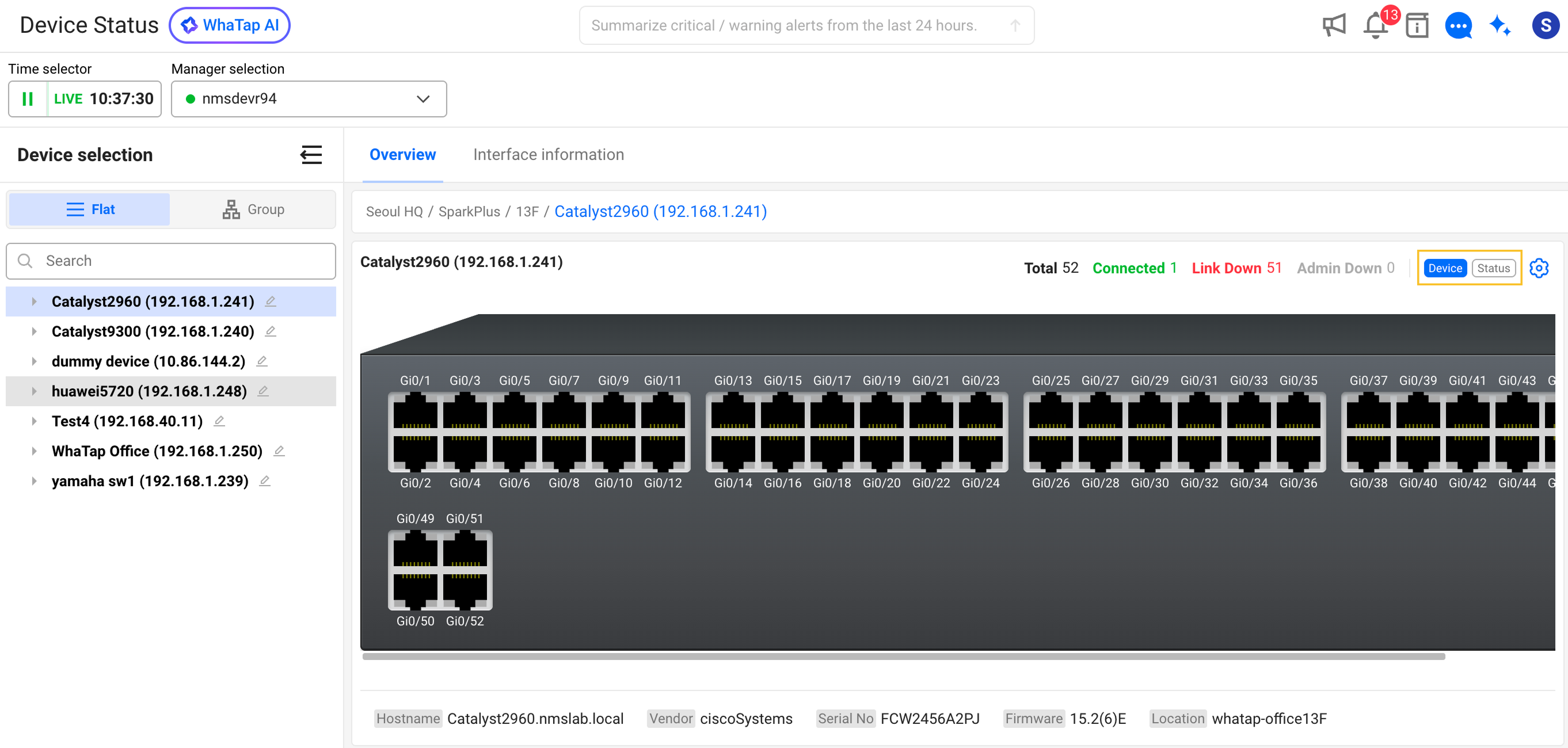
Task: Open the port view settings gear
Action: (x=1539, y=268)
